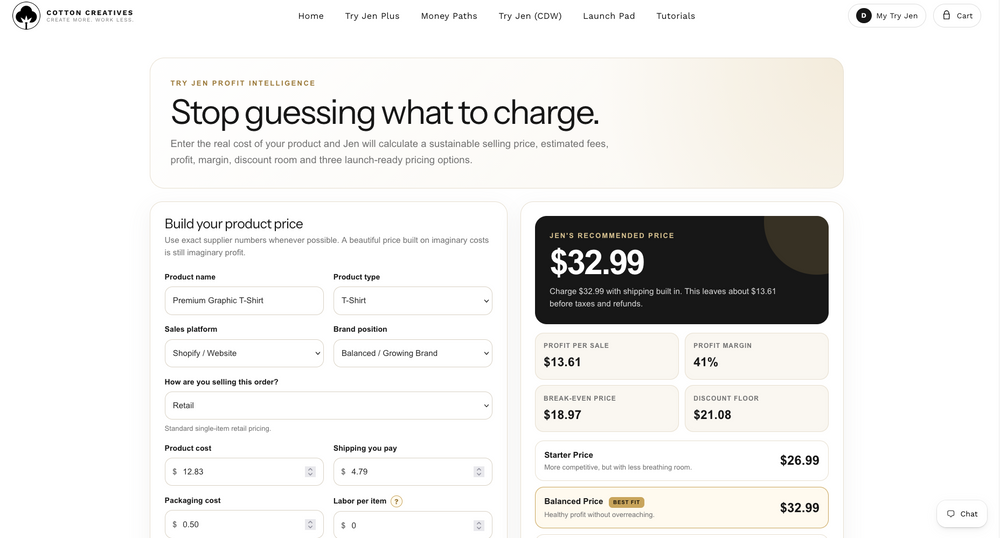Click the My Try Jen button
The width and height of the screenshot is (1000, 538).
tap(886, 16)
